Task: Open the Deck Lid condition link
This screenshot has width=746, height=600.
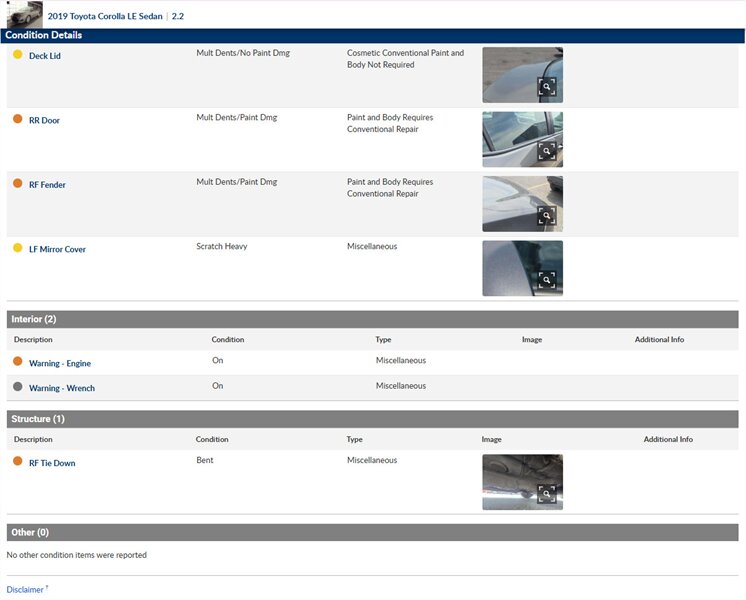Action: click(x=45, y=56)
